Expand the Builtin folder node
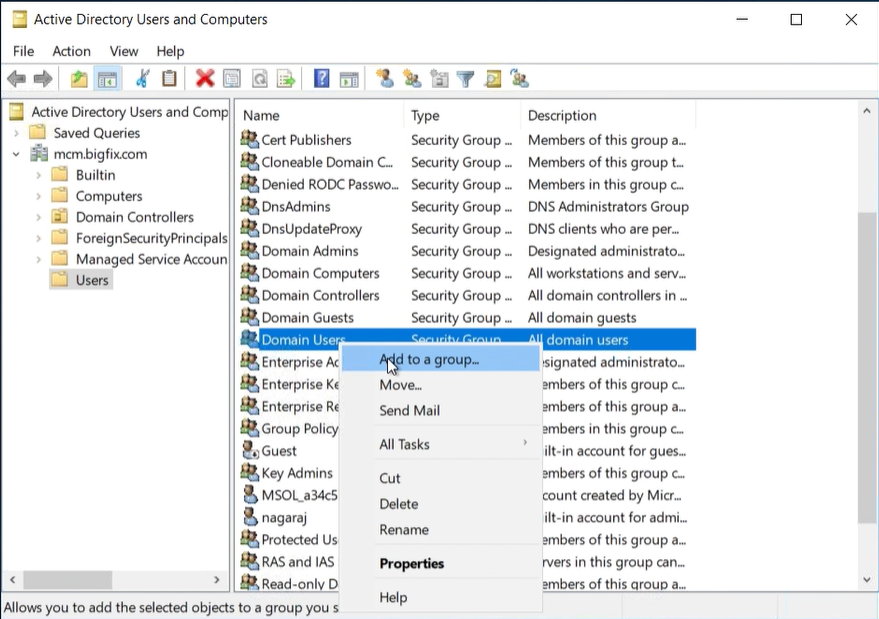This screenshot has width=879, height=619. [x=38, y=175]
